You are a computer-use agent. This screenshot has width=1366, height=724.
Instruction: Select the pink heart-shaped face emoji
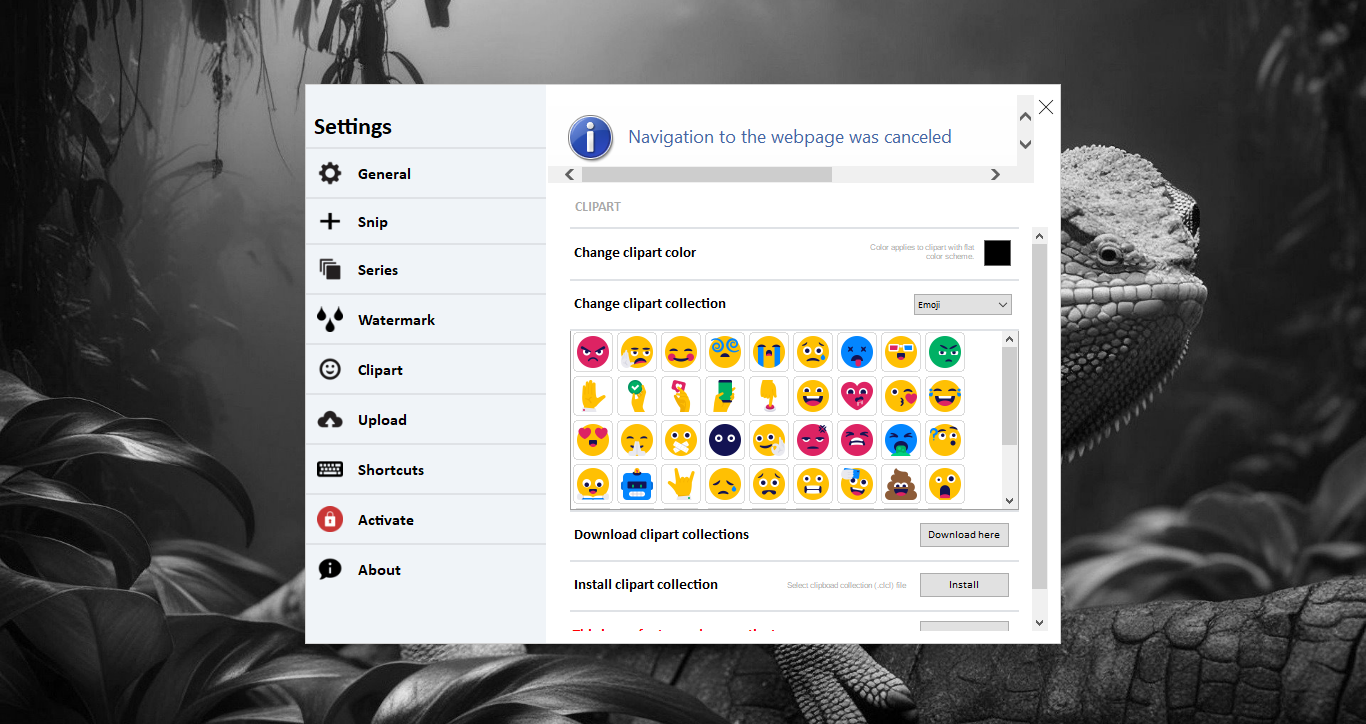coord(857,396)
